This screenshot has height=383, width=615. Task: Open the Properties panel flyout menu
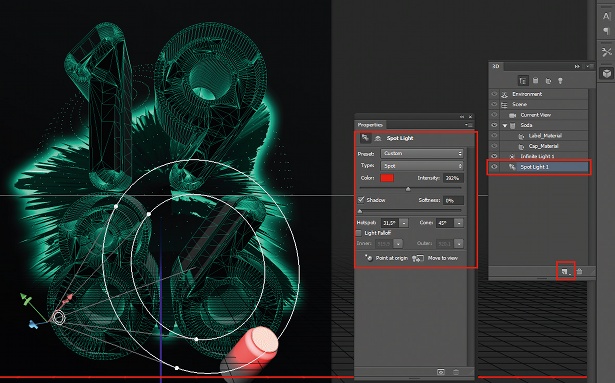coord(469,125)
